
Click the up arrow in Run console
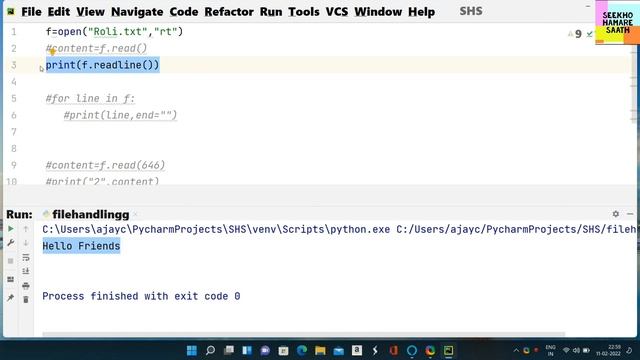[26, 229]
